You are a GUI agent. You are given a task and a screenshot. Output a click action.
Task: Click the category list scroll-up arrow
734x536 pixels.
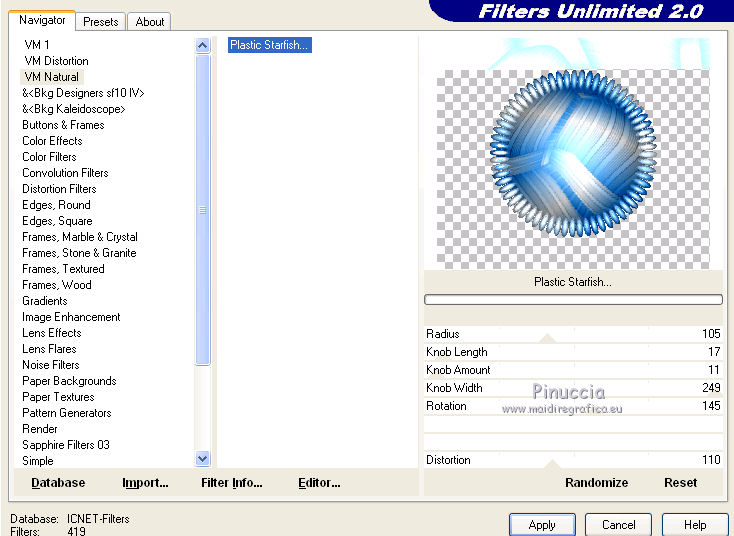click(x=202, y=45)
